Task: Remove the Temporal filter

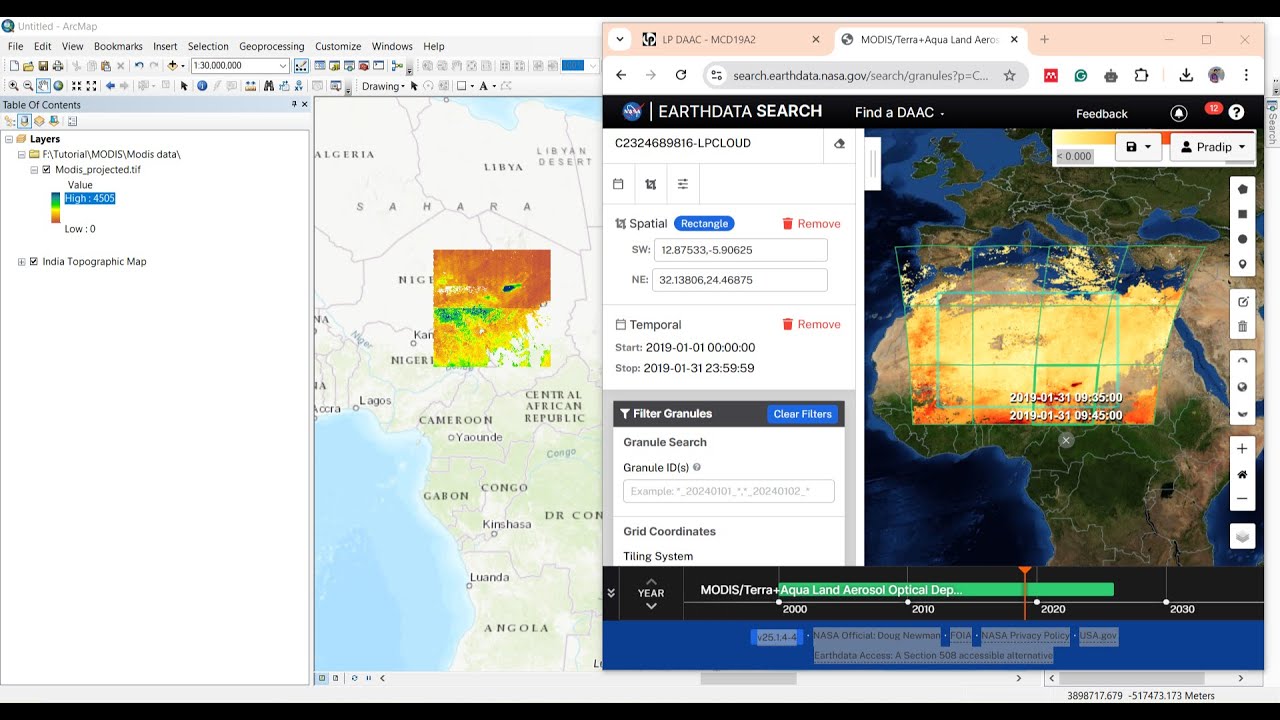Action: point(811,324)
